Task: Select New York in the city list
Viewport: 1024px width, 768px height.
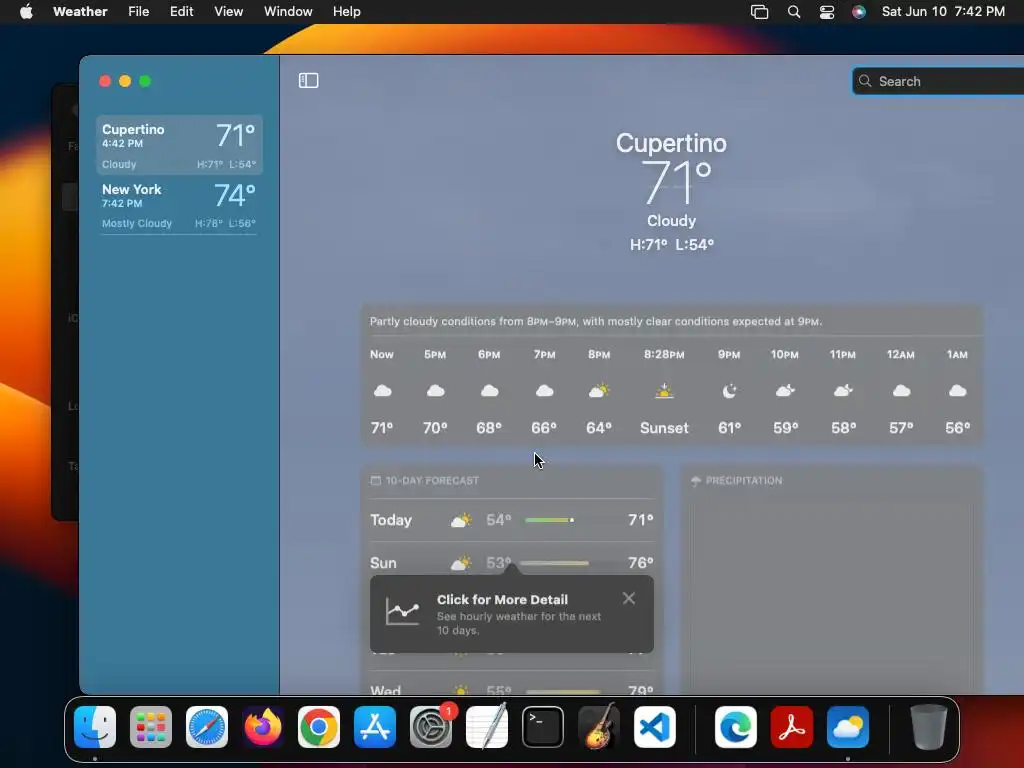Action: [180, 205]
